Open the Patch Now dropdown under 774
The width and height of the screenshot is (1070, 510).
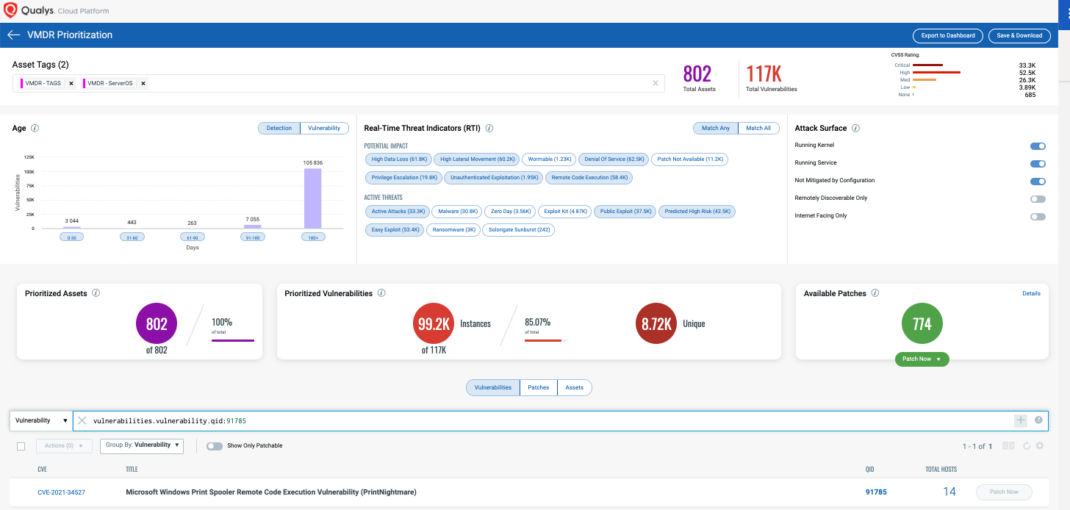coord(922,359)
